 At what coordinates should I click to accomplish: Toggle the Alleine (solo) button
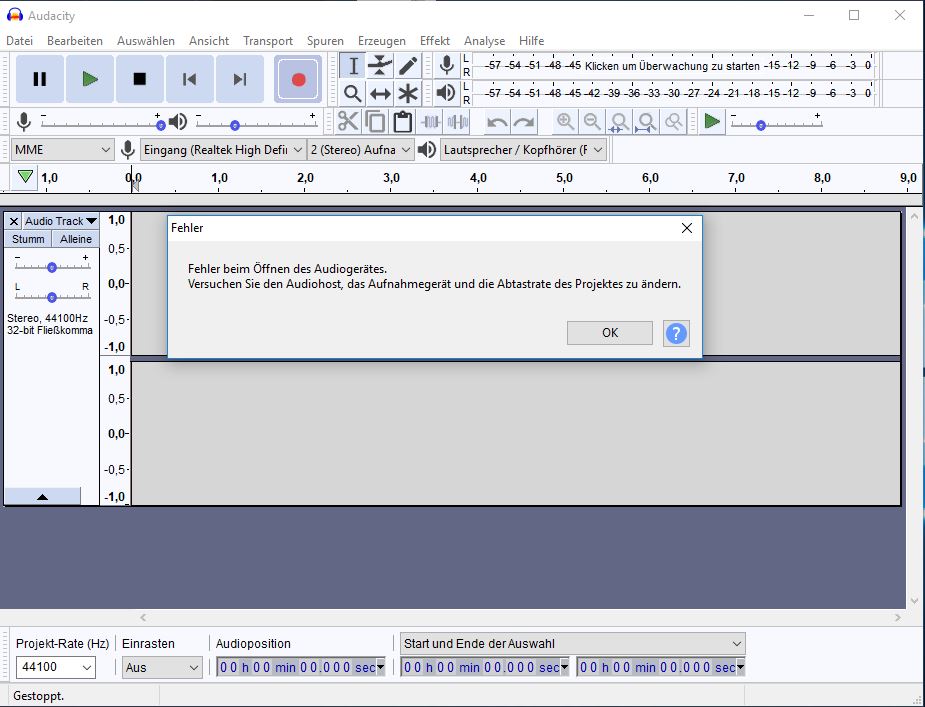76,239
